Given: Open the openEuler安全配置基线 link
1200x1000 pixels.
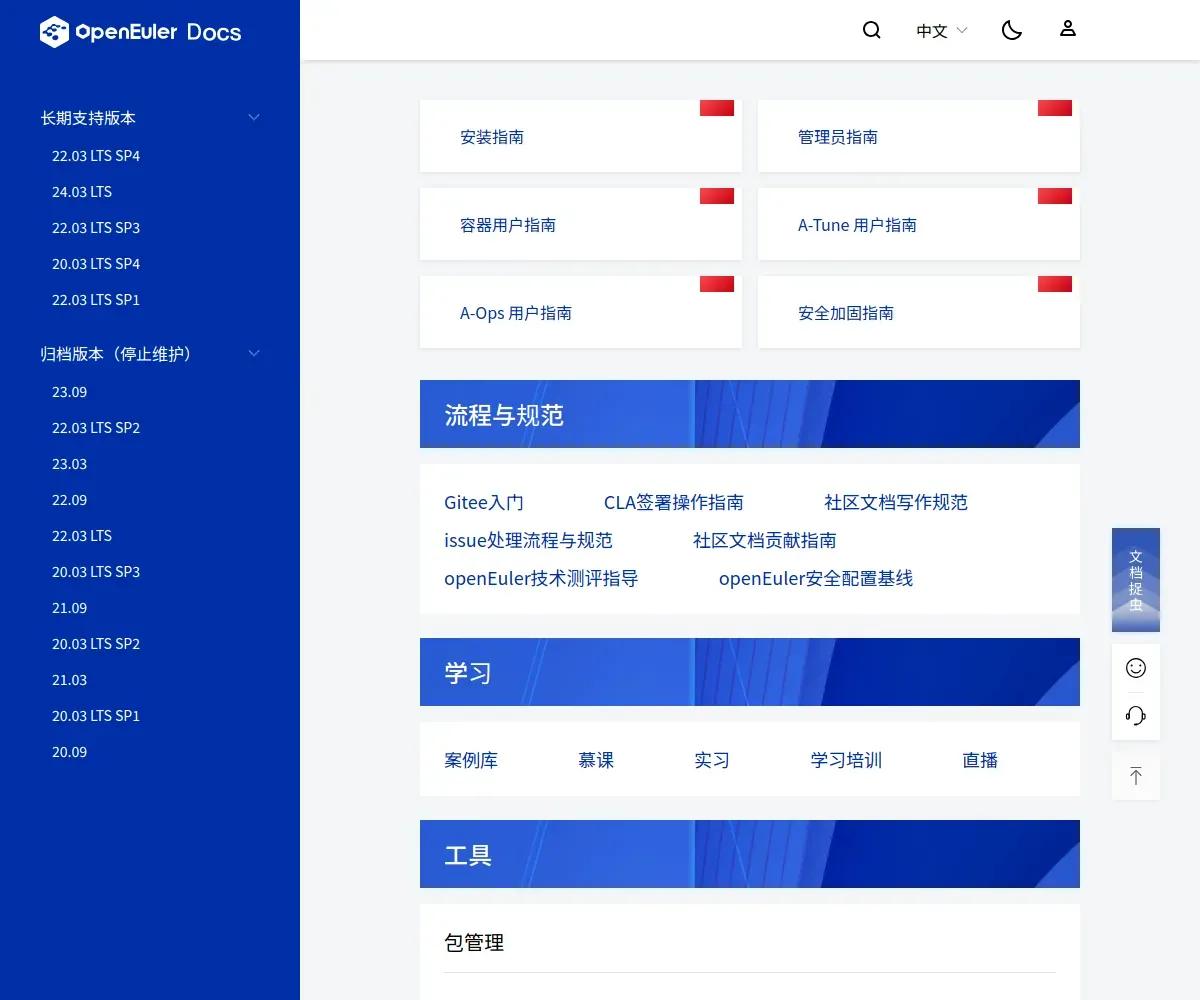Looking at the screenshot, I should [816, 578].
